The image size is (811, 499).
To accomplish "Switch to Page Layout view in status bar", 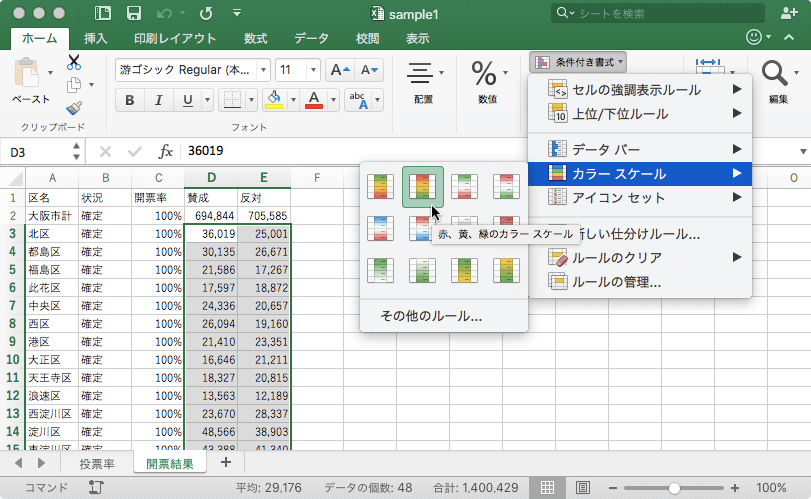I will pos(582,488).
